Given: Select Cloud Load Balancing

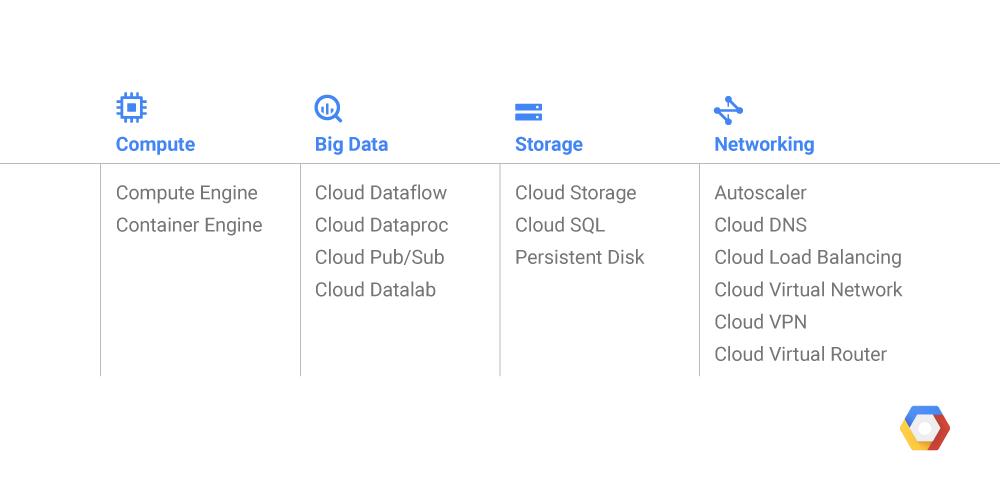Looking at the screenshot, I should (x=808, y=258).
